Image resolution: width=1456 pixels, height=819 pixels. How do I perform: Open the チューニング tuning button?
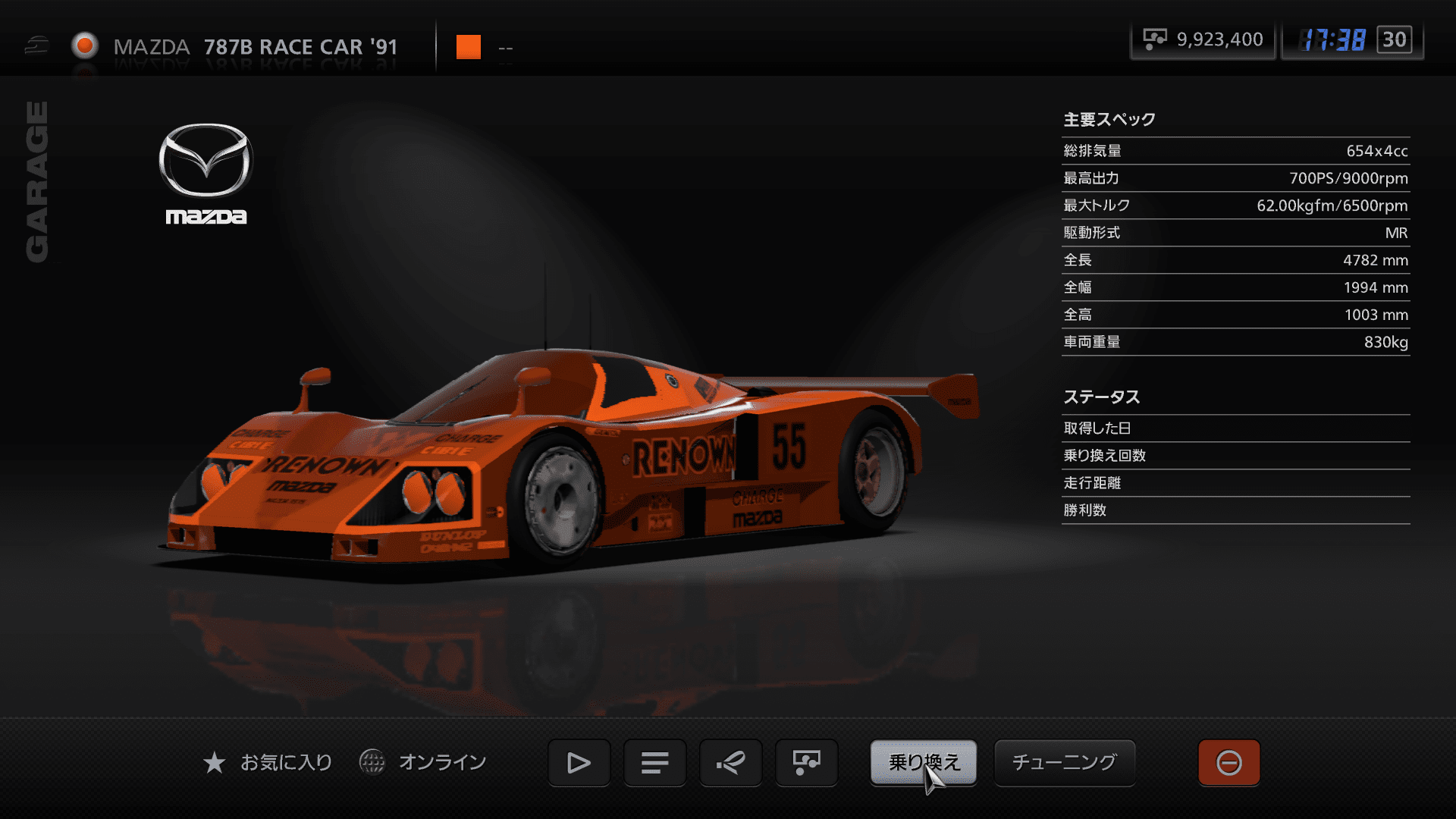click(x=1064, y=762)
